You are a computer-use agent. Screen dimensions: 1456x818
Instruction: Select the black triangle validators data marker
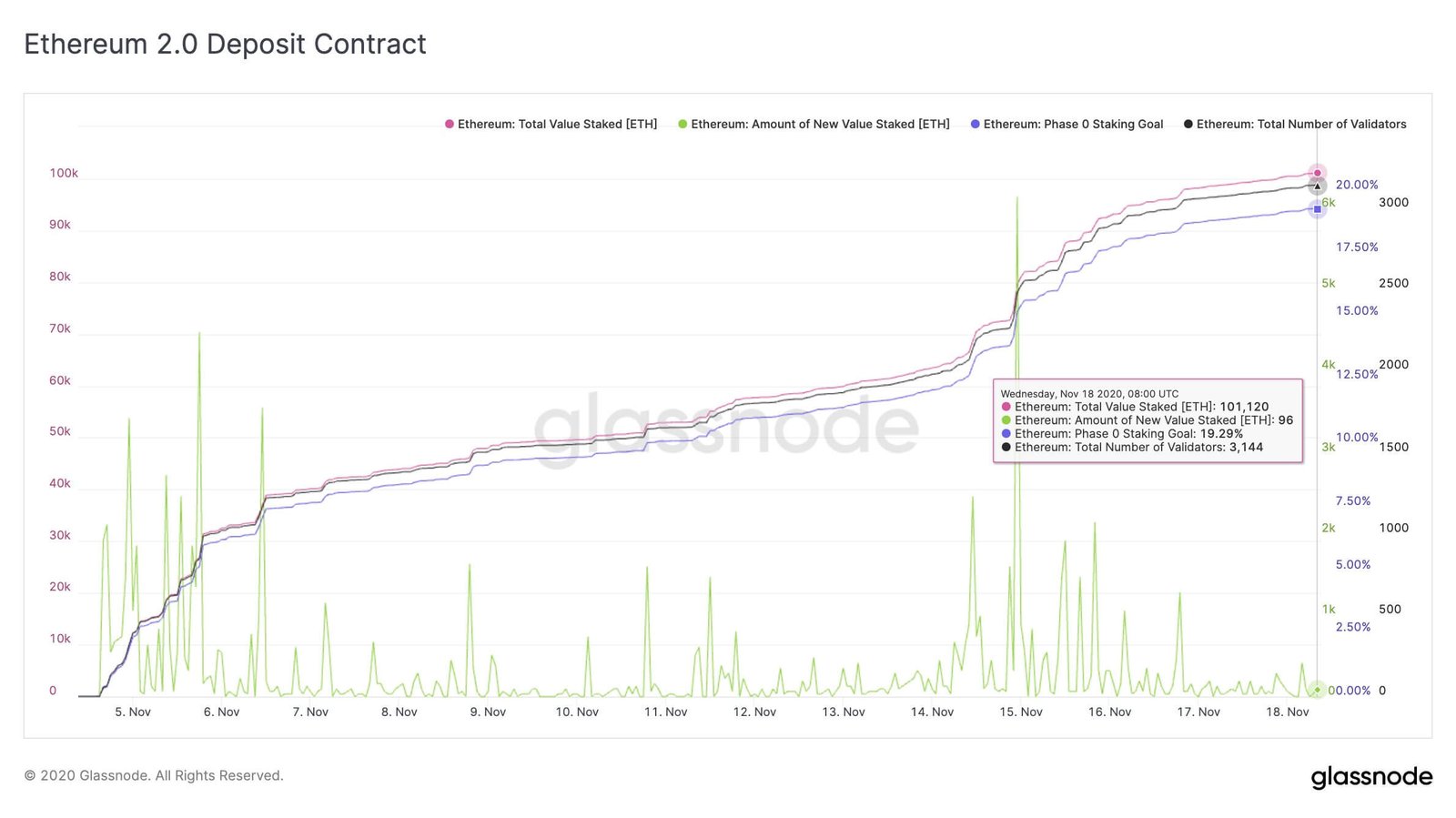tap(1317, 187)
